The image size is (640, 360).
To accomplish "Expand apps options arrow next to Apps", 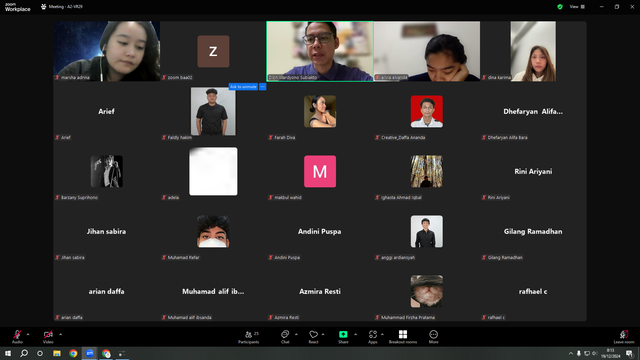I will coord(382,334).
